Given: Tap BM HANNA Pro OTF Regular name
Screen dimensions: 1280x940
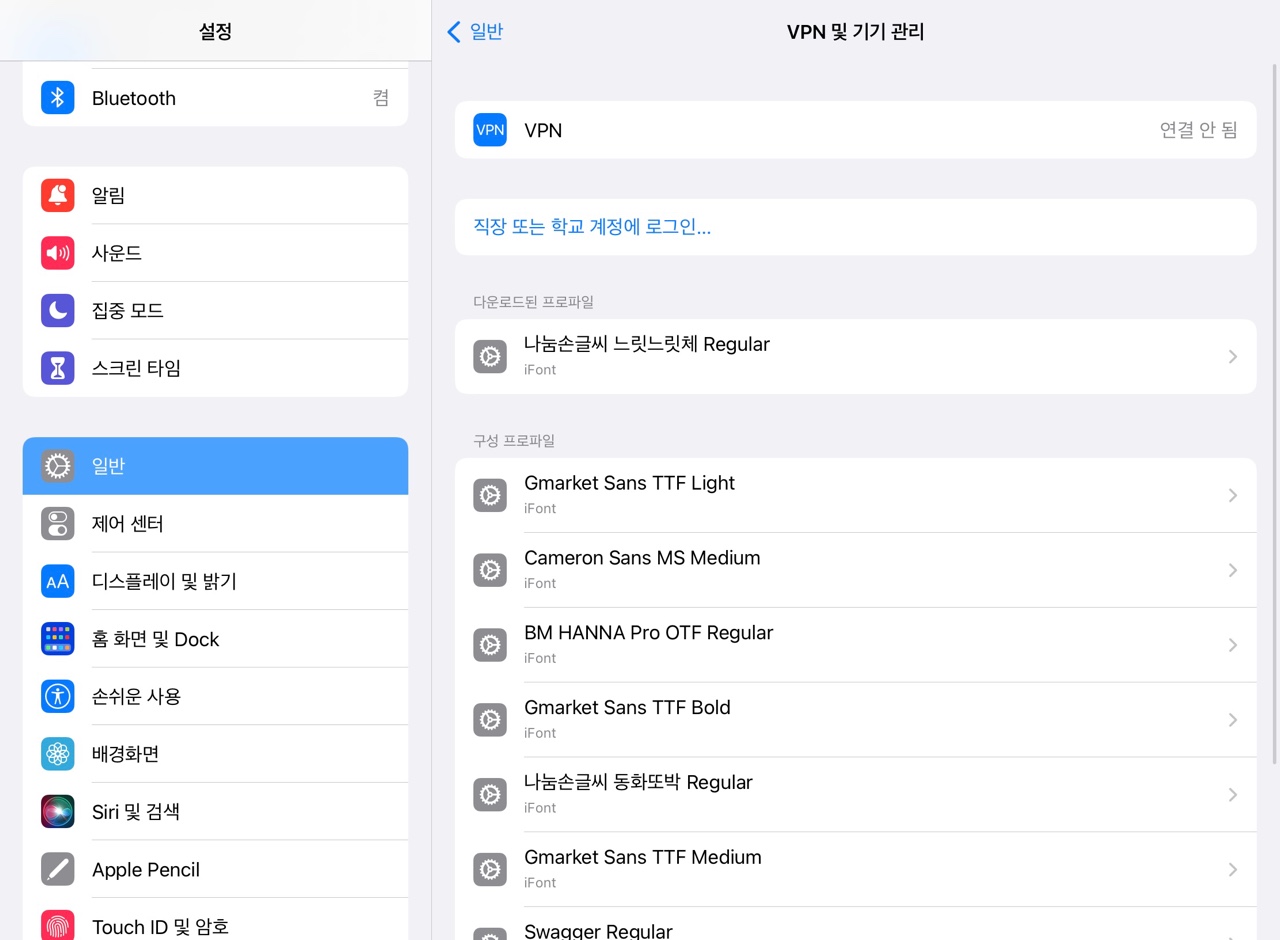Looking at the screenshot, I should [x=648, y=633].
